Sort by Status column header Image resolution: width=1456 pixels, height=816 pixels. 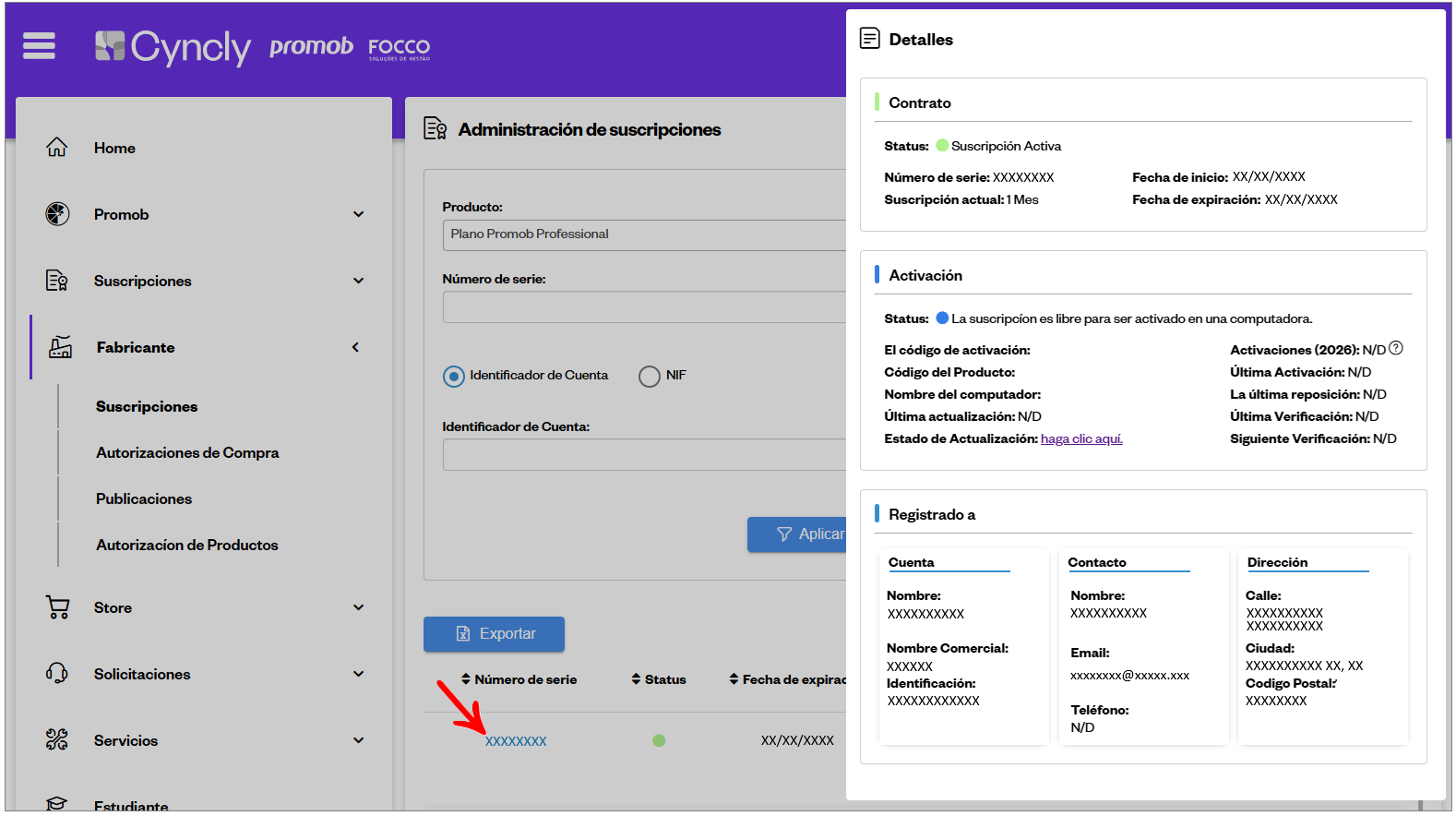(x=659, y=679)
